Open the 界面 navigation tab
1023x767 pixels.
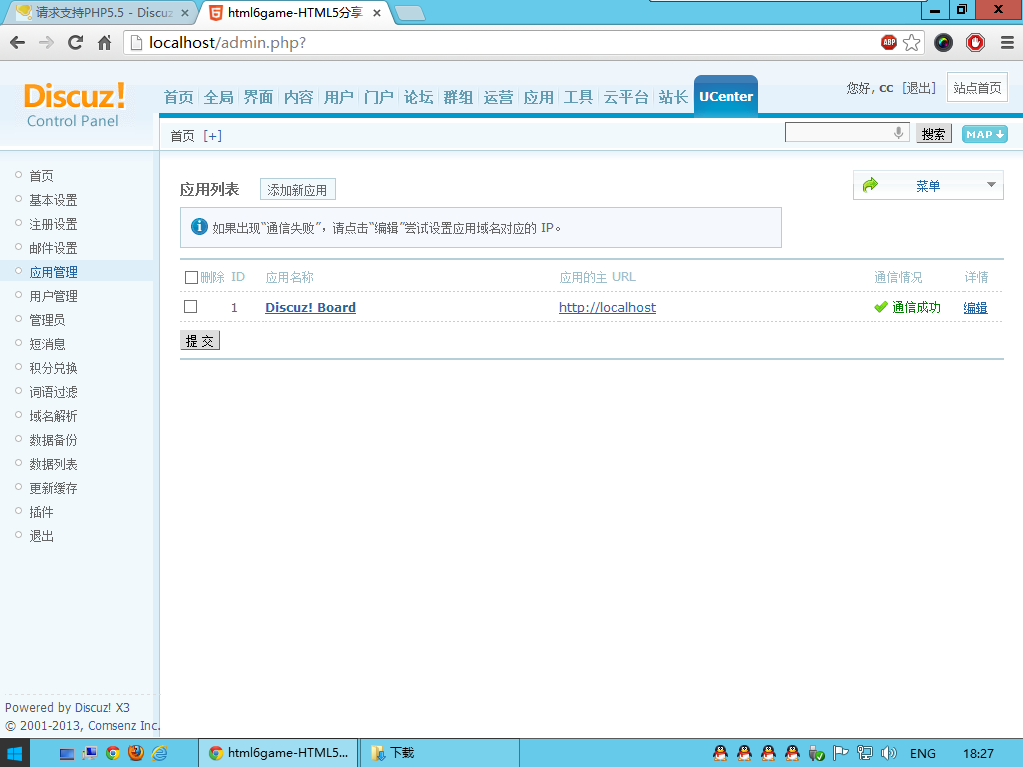(x=258, y=97)
